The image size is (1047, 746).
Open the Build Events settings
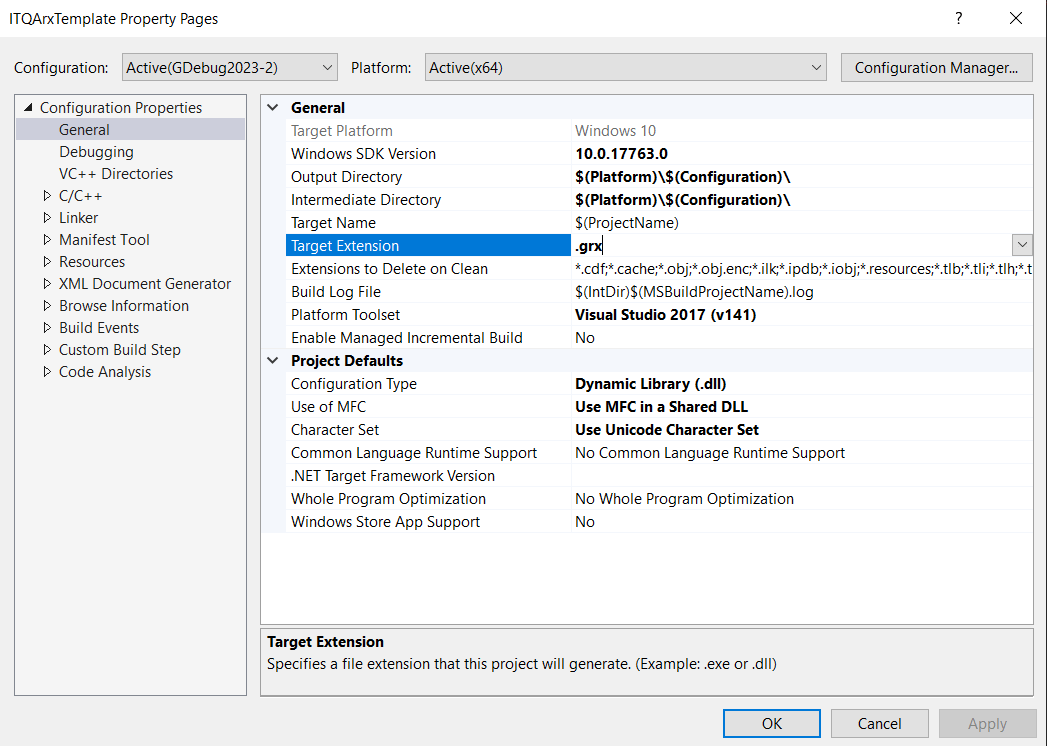point(99,327)
